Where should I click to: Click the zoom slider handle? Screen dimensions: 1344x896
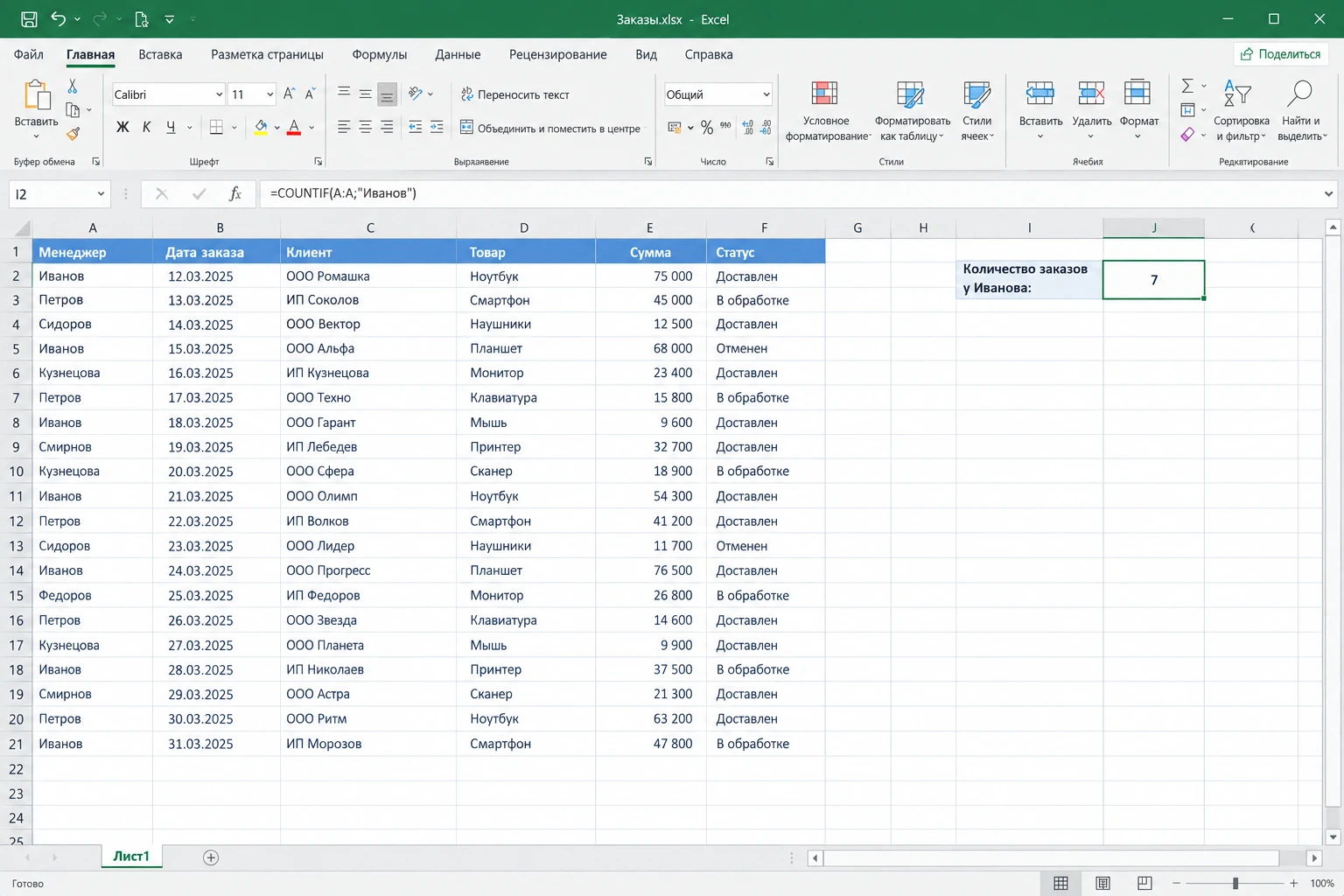(1235, 883)
